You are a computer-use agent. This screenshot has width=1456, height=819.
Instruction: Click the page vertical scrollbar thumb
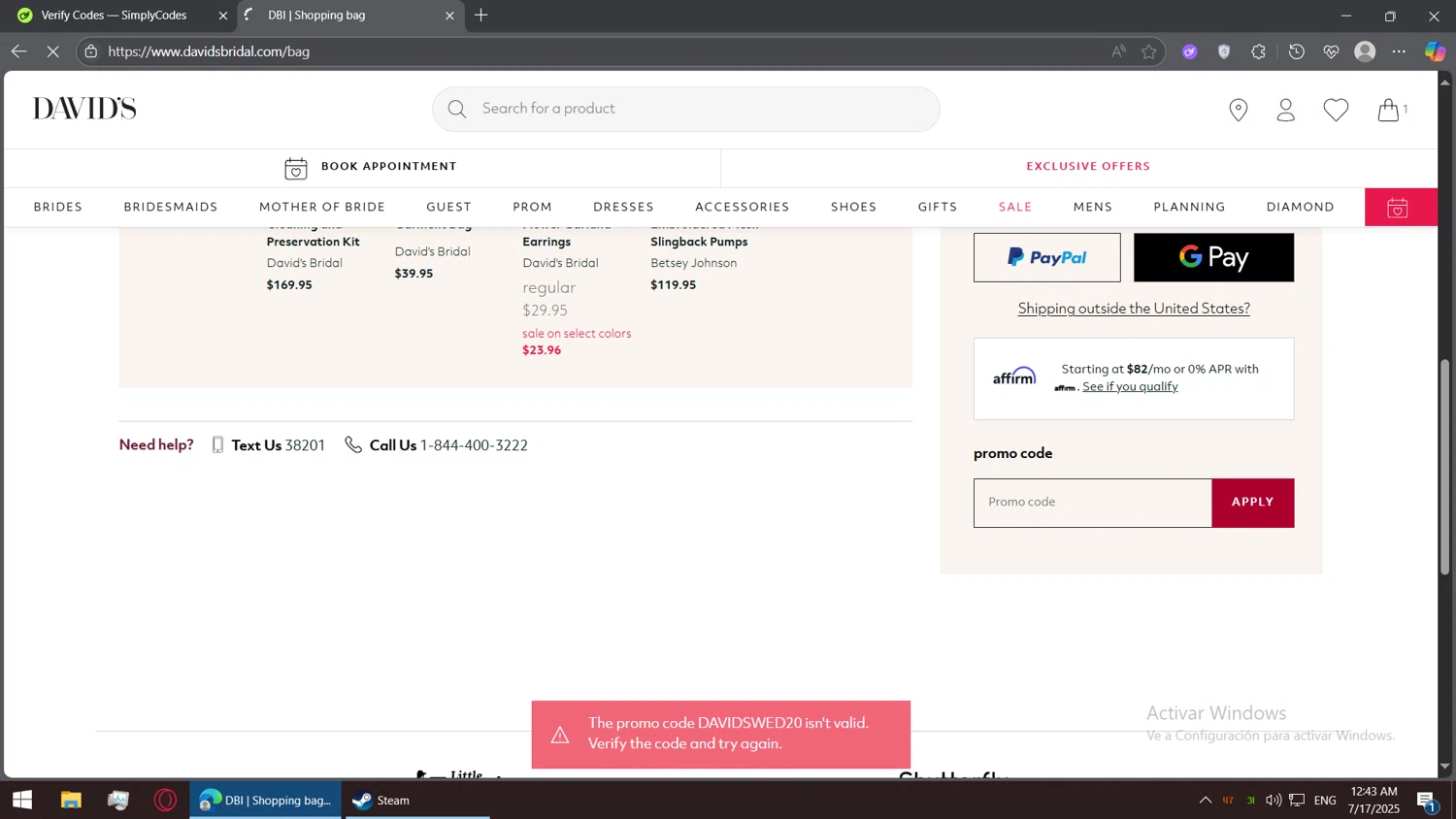point(1444,467)
